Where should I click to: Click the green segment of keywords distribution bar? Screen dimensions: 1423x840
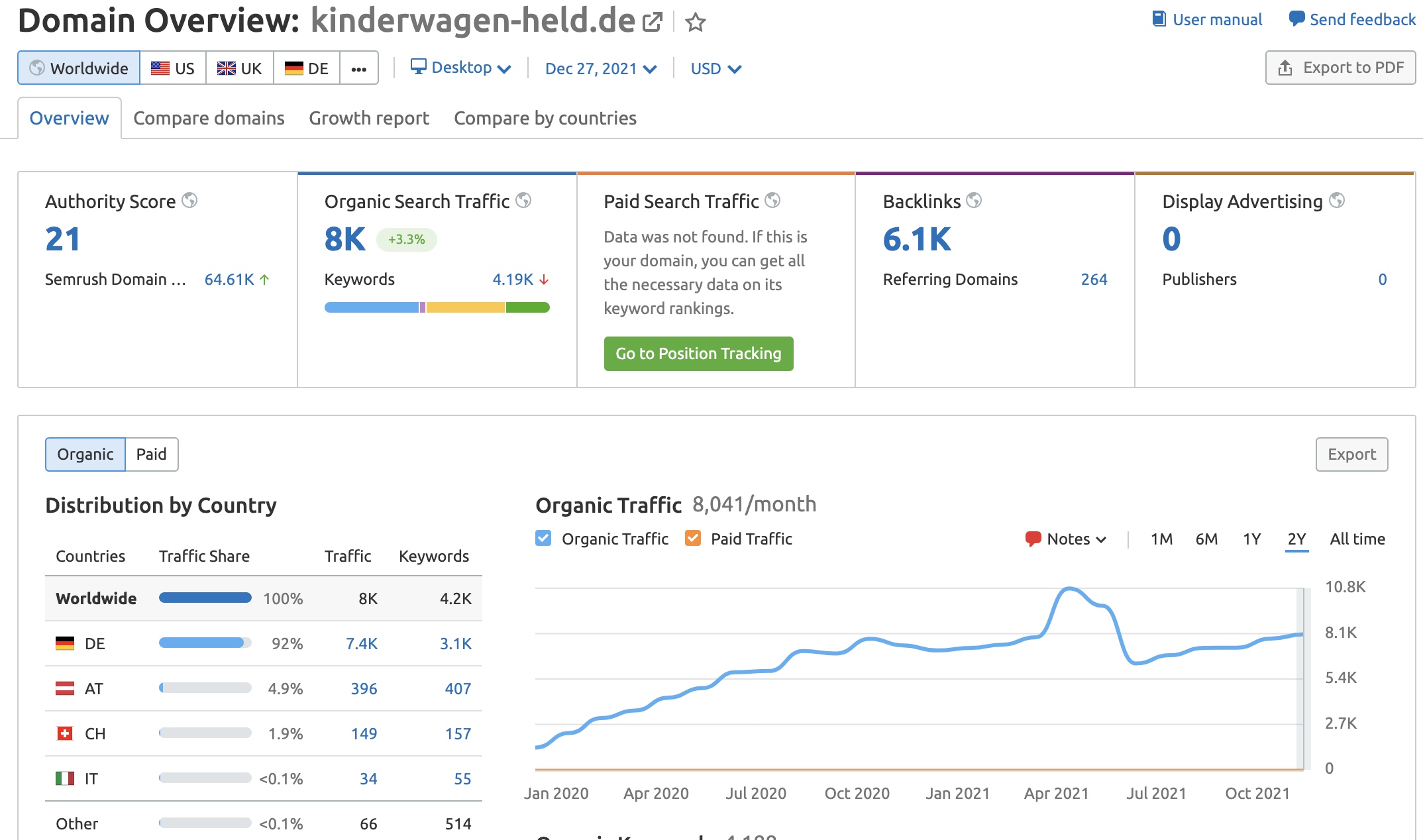[528, 307]
